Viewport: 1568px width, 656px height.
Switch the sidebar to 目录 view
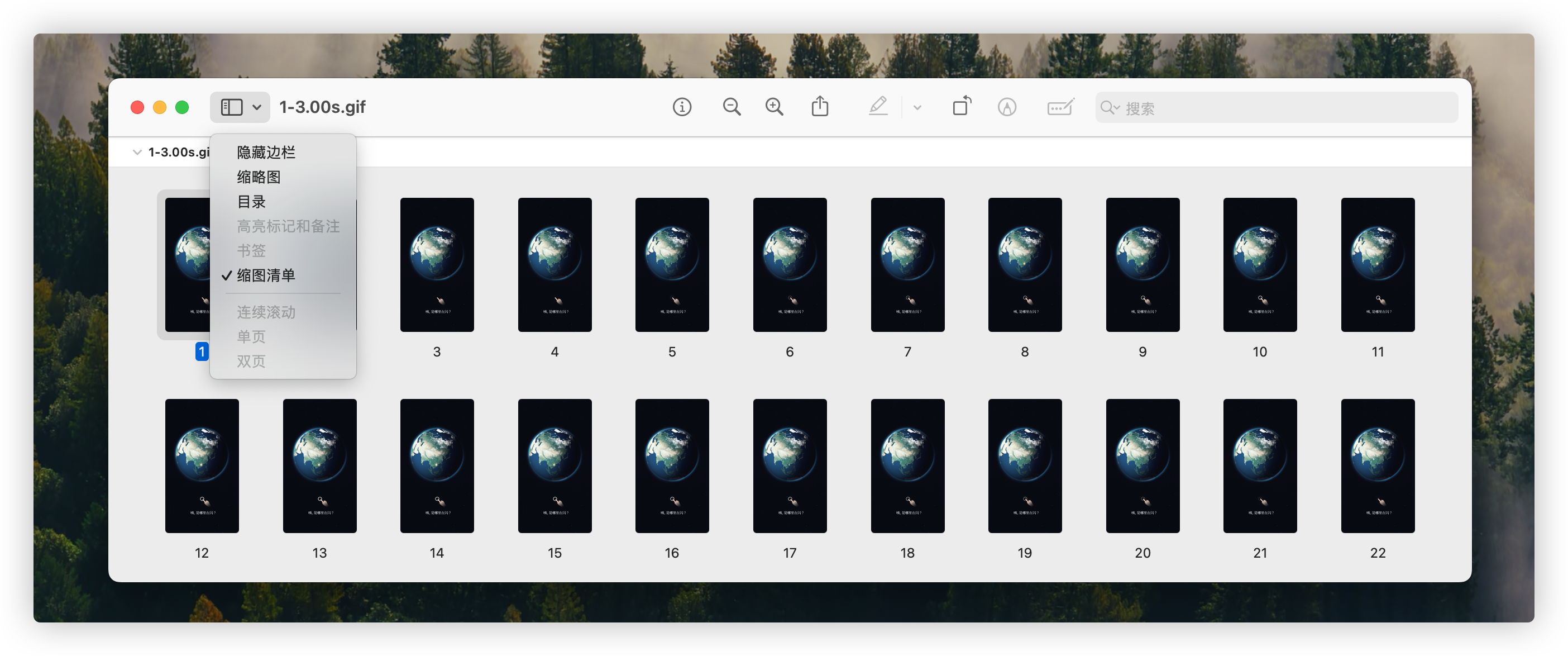click(x=251, y=202)
